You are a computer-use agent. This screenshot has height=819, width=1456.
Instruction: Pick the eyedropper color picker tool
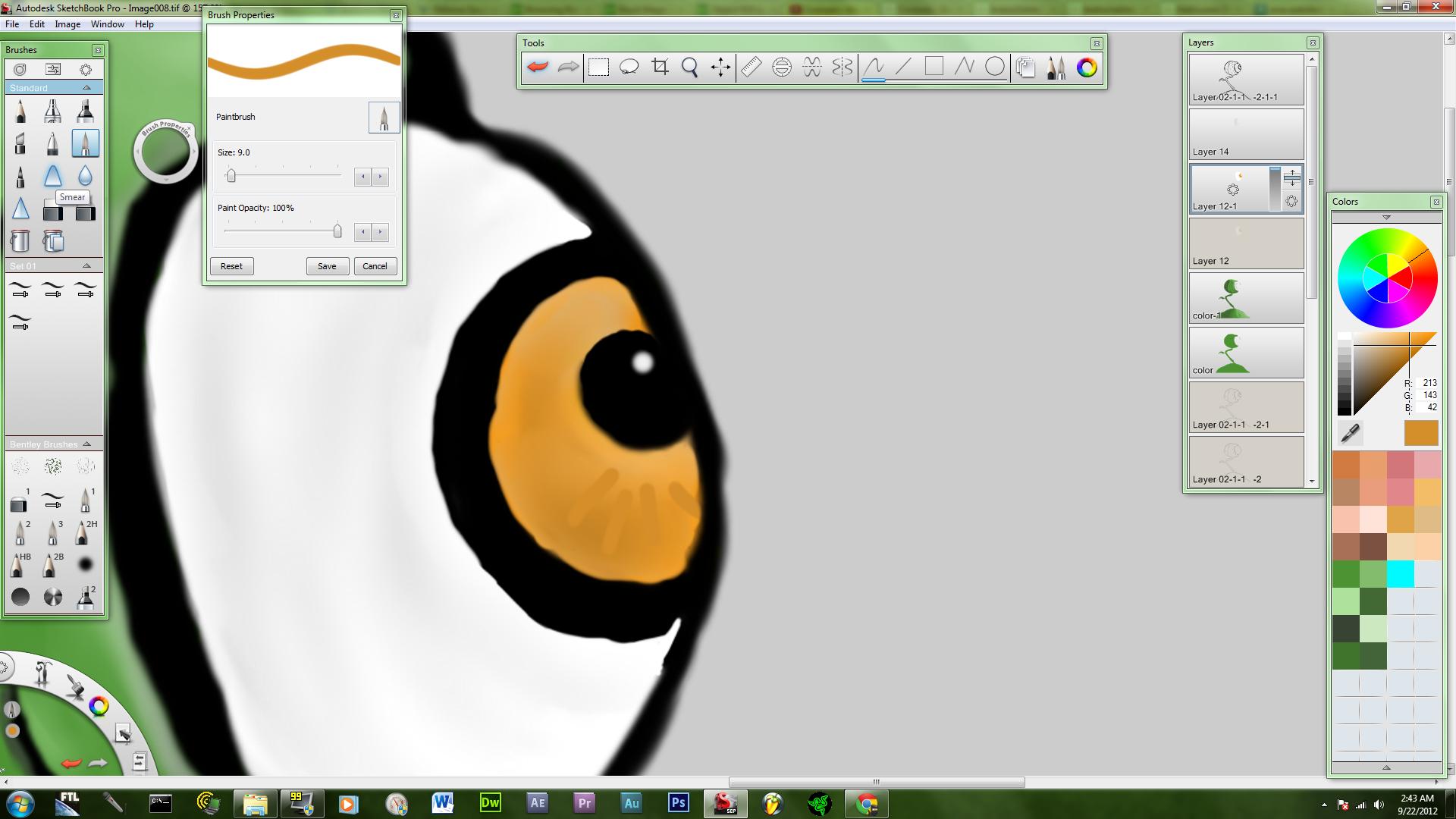tap(1350, 433)
